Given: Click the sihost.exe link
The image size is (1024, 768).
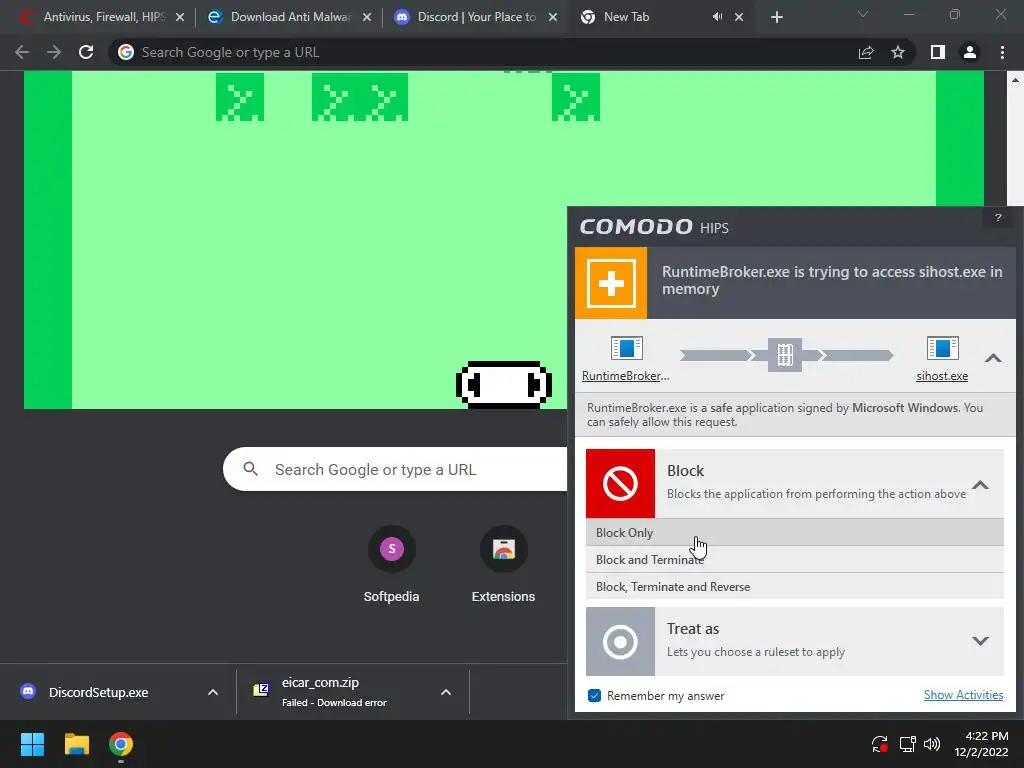Looking at the screenshot, I should pyautogui.click(x=942, y=376).
